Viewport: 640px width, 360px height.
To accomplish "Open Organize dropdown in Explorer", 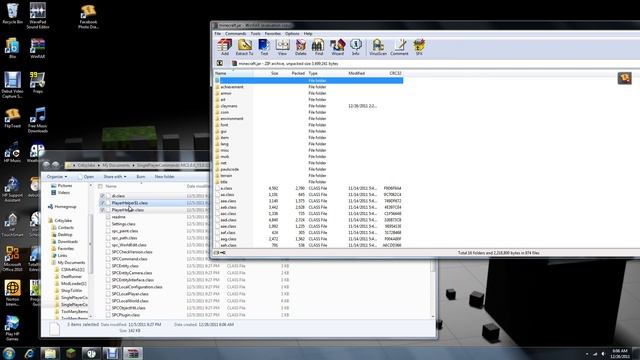I will tap(57, 177).
